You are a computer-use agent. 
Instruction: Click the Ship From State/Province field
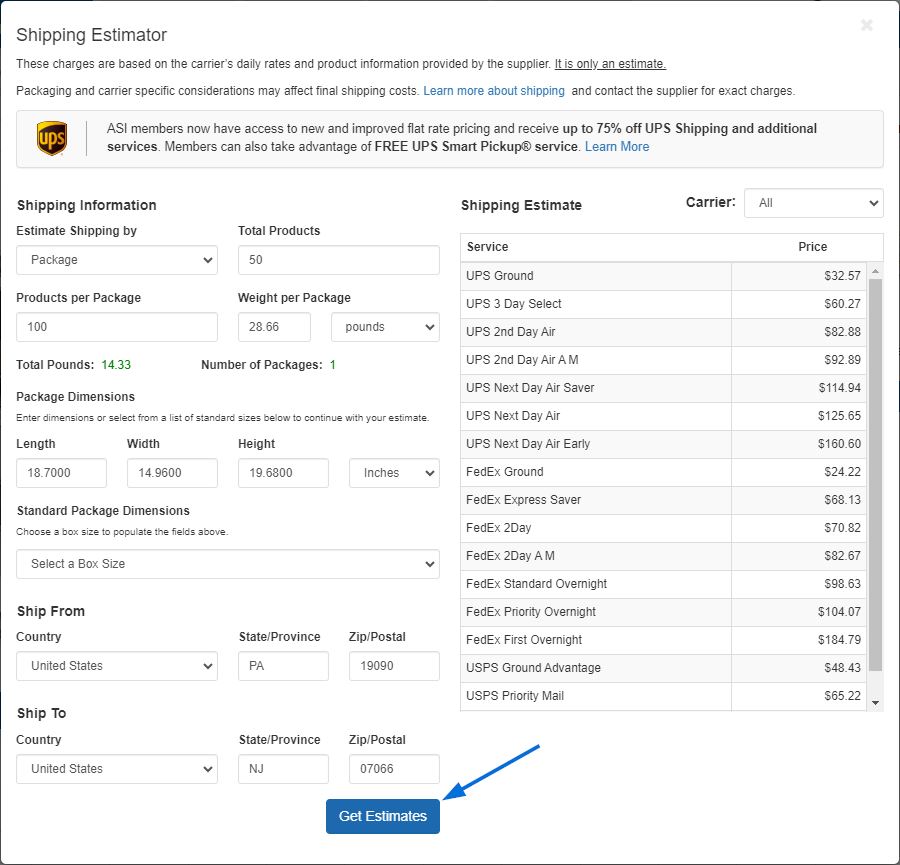pos(284,666)
